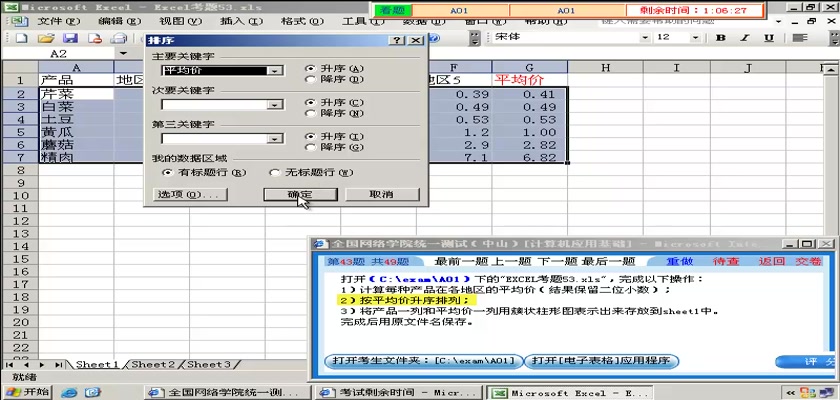
Task: Click the Help question-mark icon in the toolbar
Action: [x=434, y=38]
